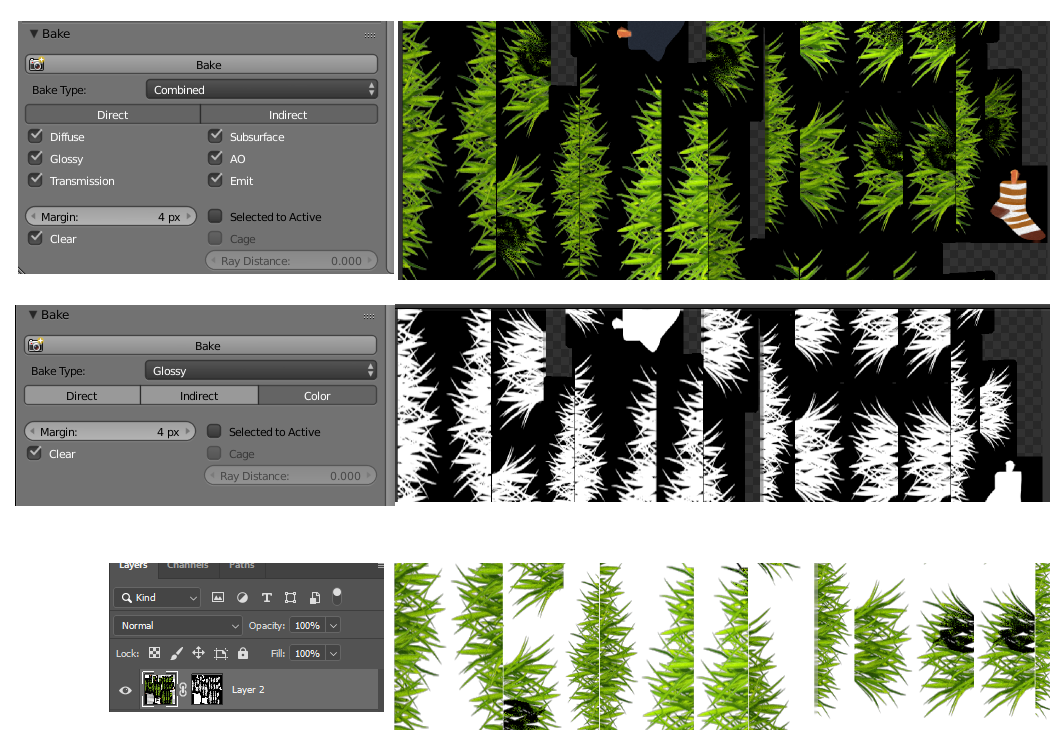The image size is (1053, 744).
Task: Select the lock transparent pixels icon
Action: pyautogui.click(x=155, y=653)
